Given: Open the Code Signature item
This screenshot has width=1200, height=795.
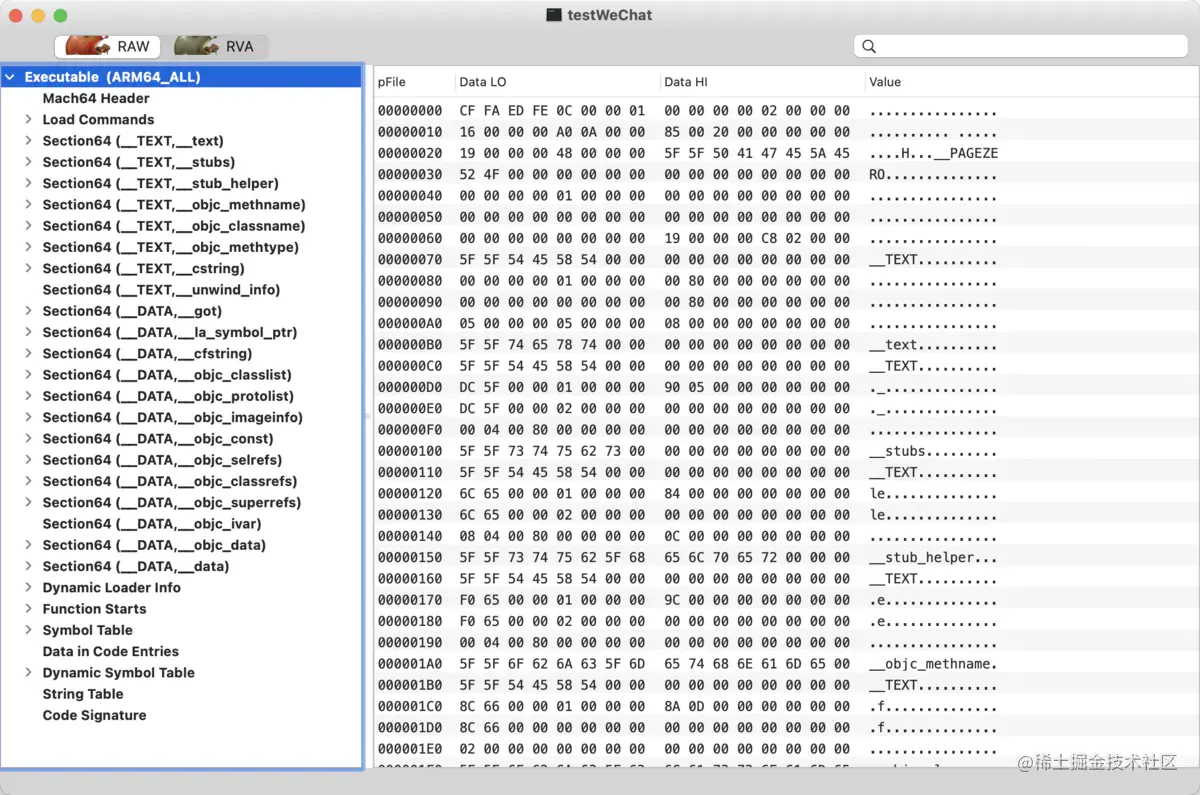Looking at the screenshot, I should tap(94, 716).
